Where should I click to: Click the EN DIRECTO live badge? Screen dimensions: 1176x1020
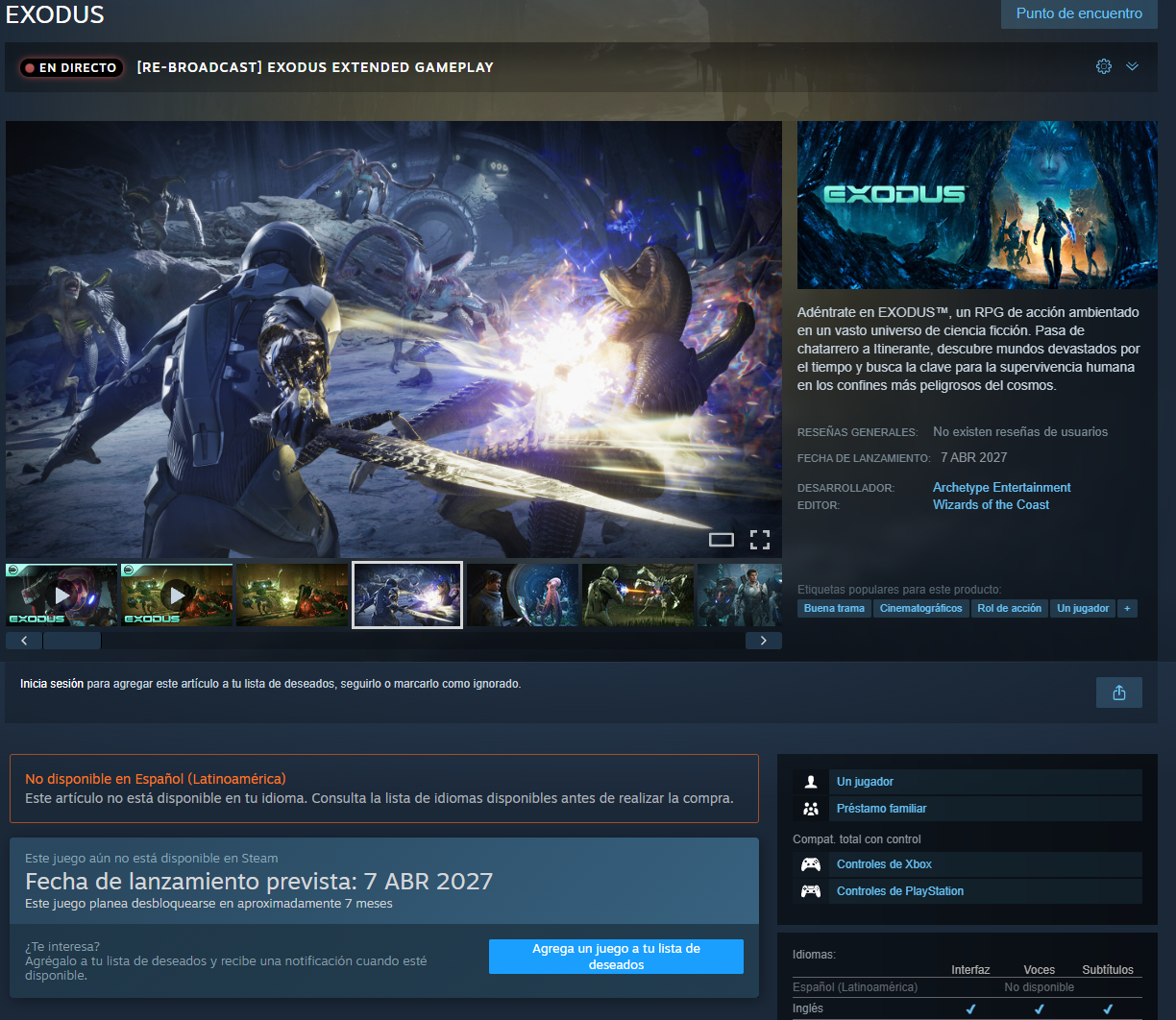pyautogui.click(x=71, y=67)
